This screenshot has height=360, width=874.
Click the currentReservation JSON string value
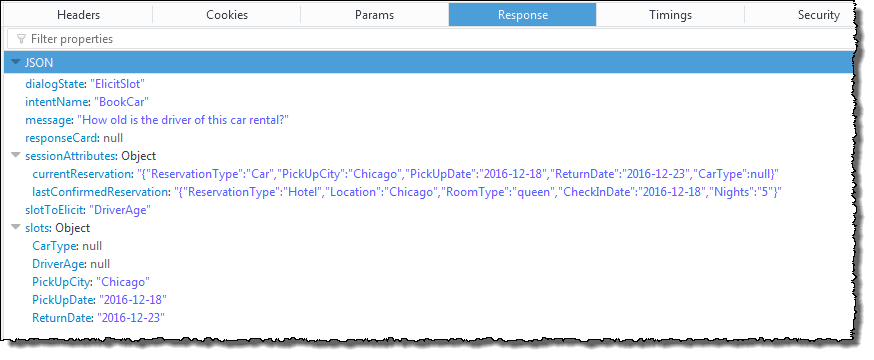[458, 174]
